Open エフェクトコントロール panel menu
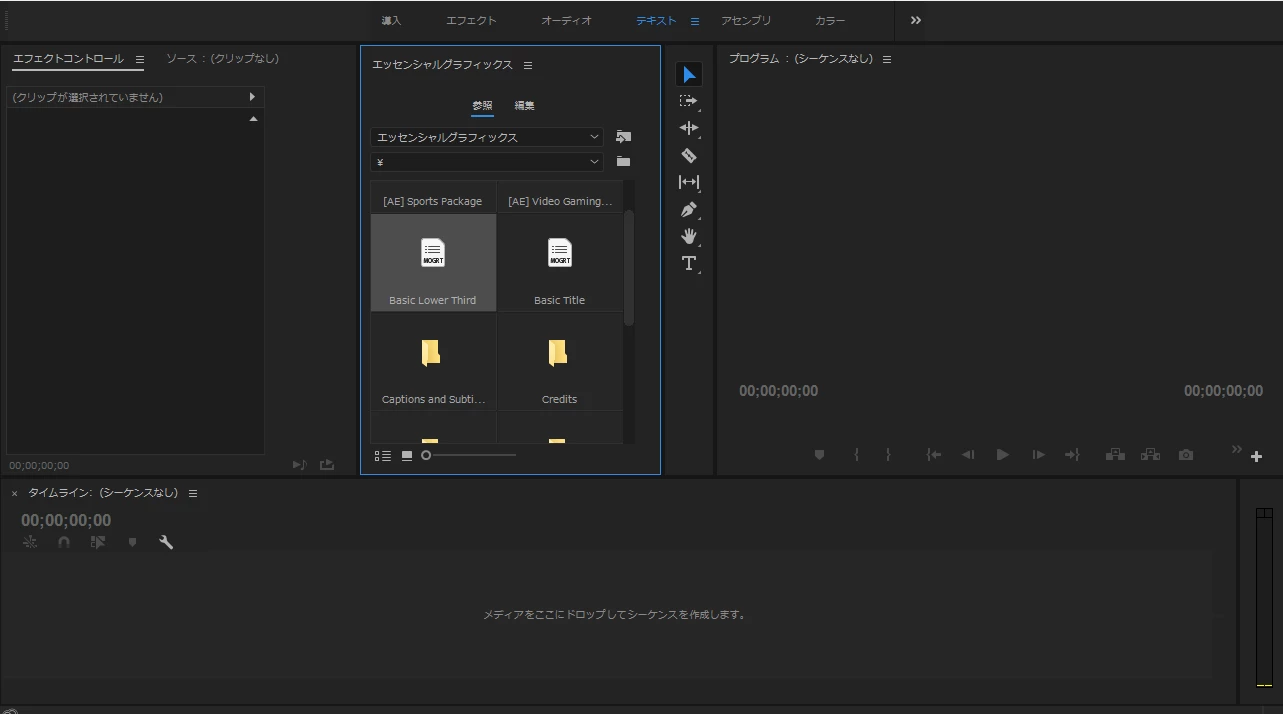Screen dimensions: 1283x714 (x=140, y=60)
